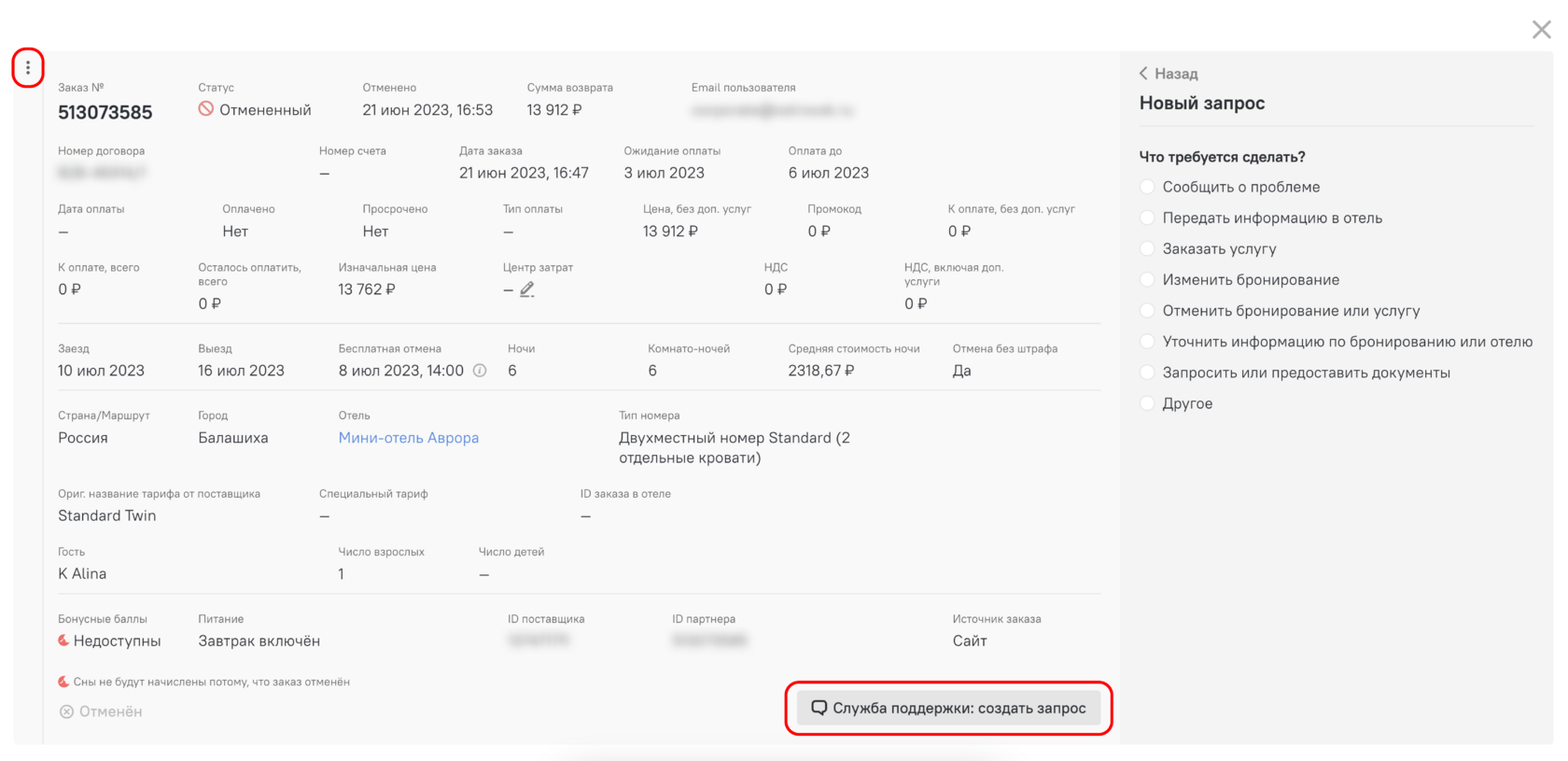1568x761 pixels.
Task: Click the order number 513073585
Action: click(105, 113)
